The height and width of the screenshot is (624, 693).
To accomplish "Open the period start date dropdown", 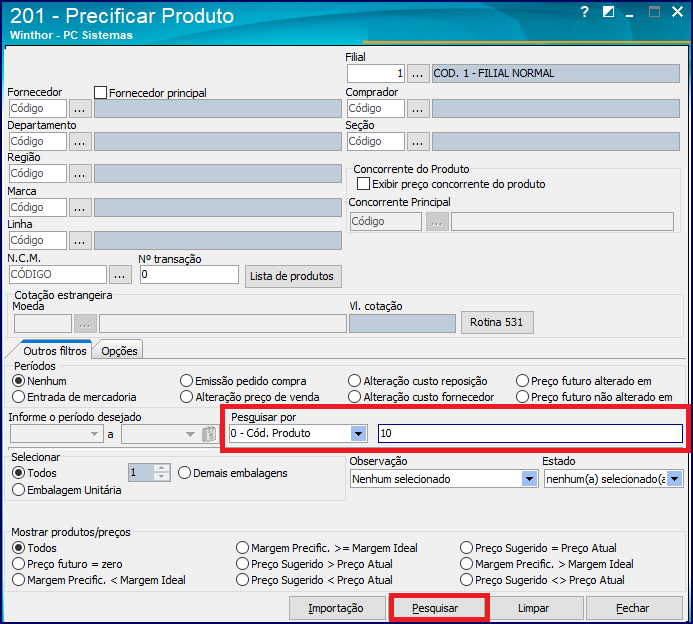I will 94,434.
